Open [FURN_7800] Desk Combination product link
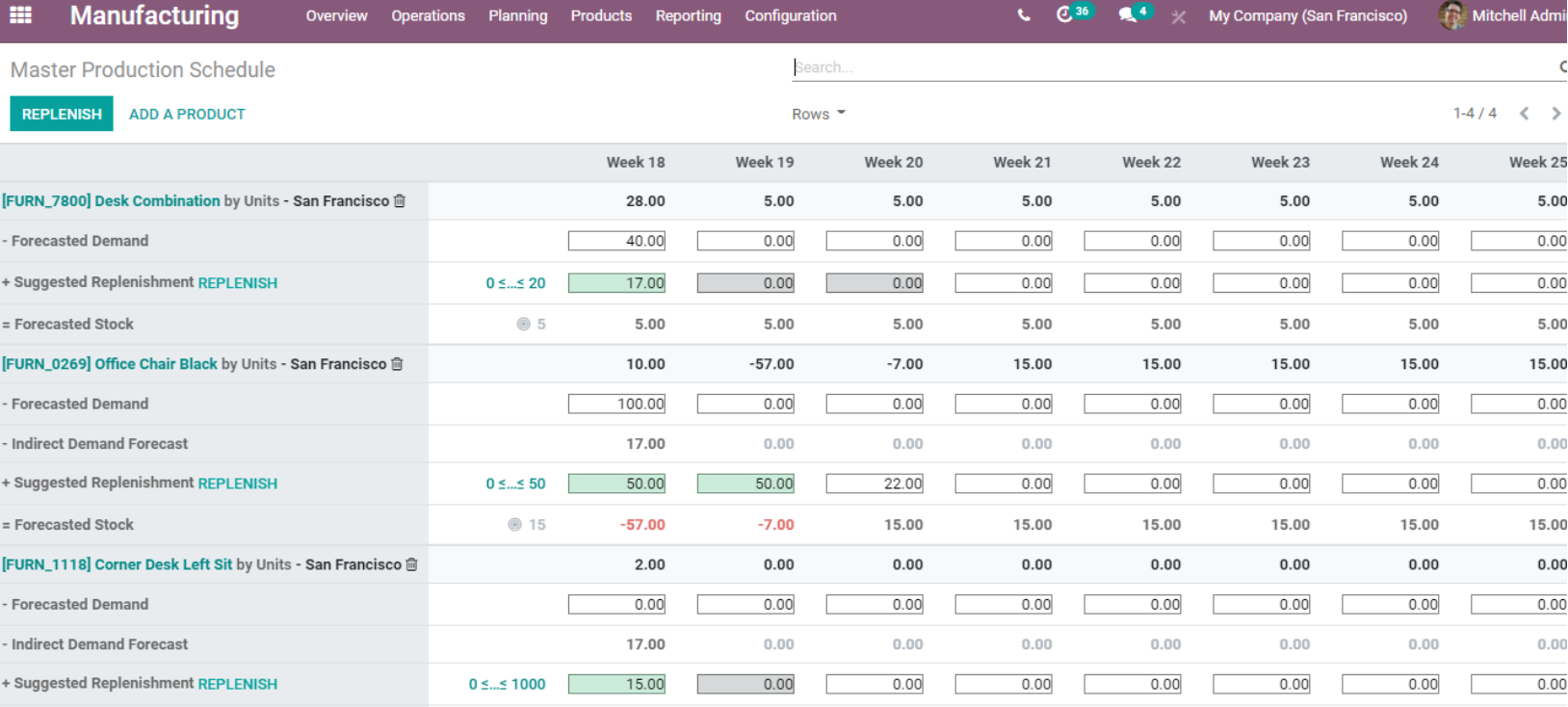This screenshot has width=1568, height=707. 111,200
